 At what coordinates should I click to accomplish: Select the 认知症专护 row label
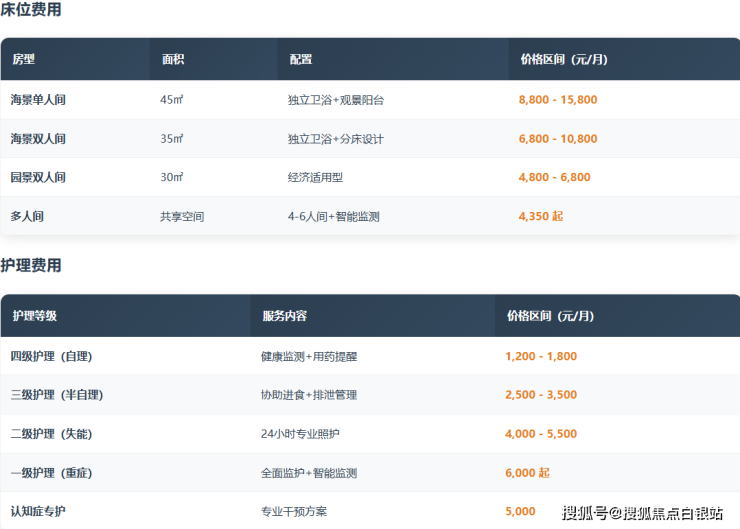pos(38,511)
